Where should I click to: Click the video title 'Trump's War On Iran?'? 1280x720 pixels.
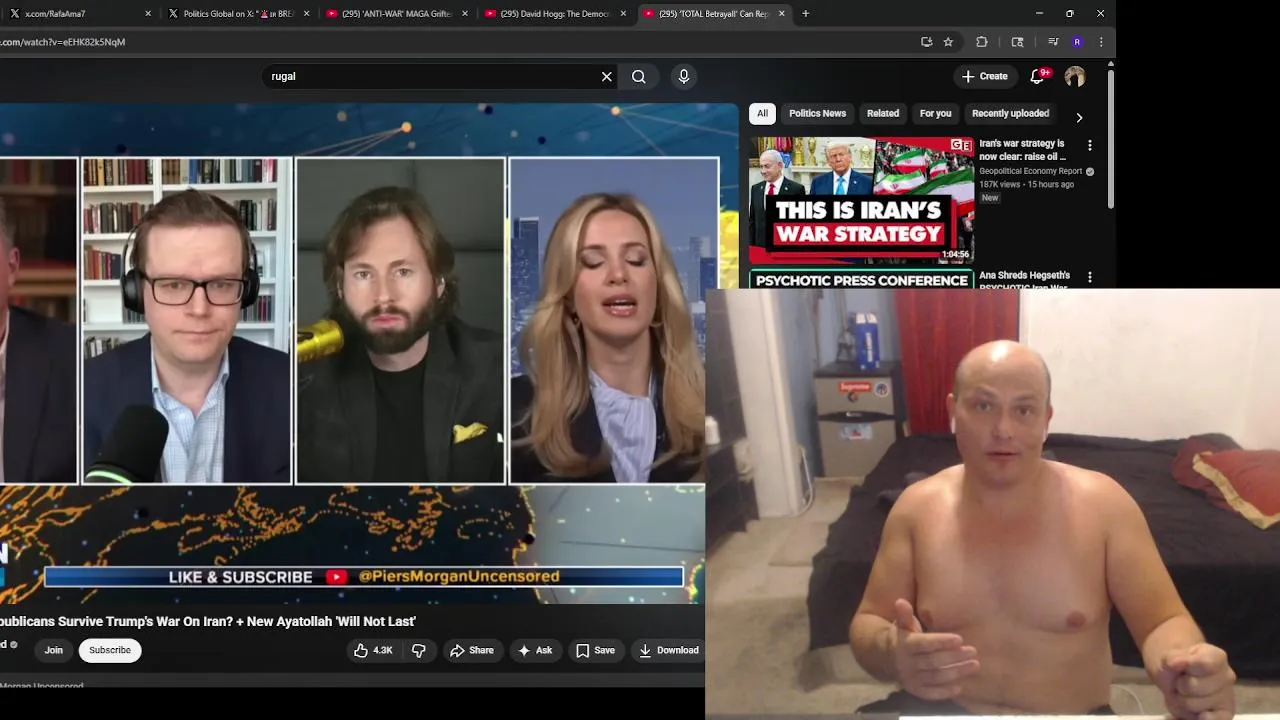point(207,621)
